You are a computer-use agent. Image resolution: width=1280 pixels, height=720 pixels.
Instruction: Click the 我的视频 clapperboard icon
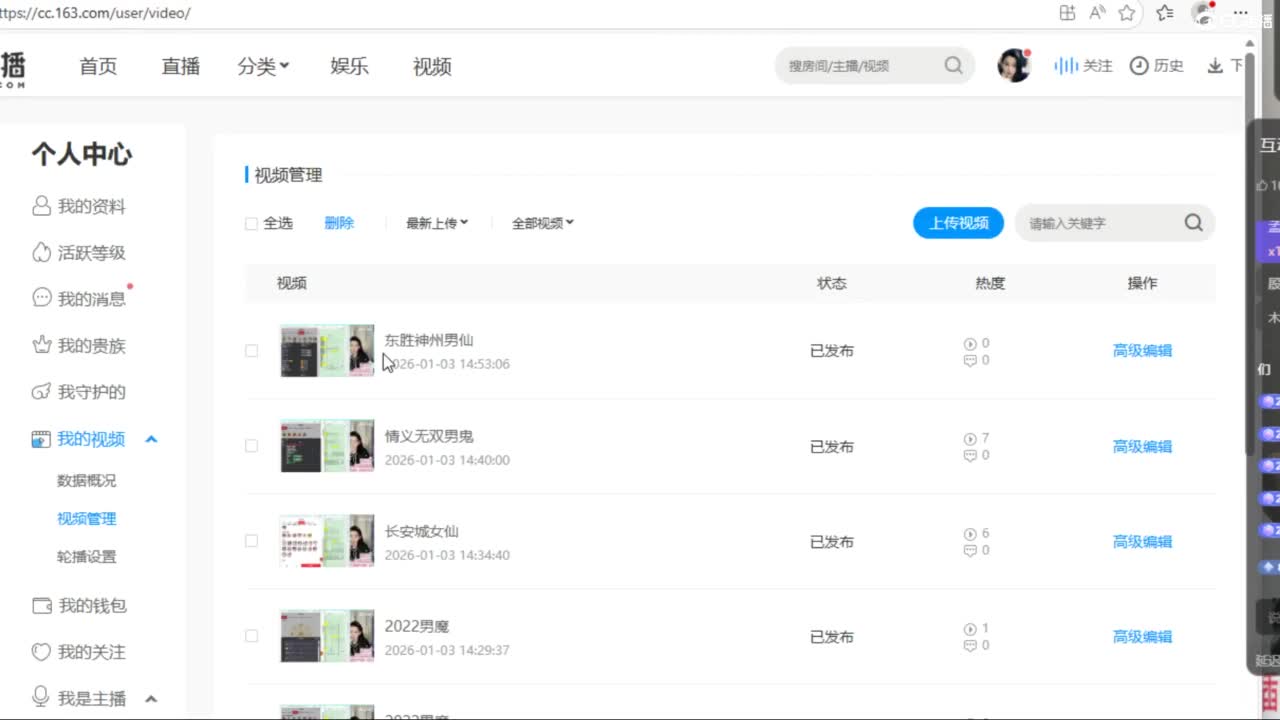(41, 439)
